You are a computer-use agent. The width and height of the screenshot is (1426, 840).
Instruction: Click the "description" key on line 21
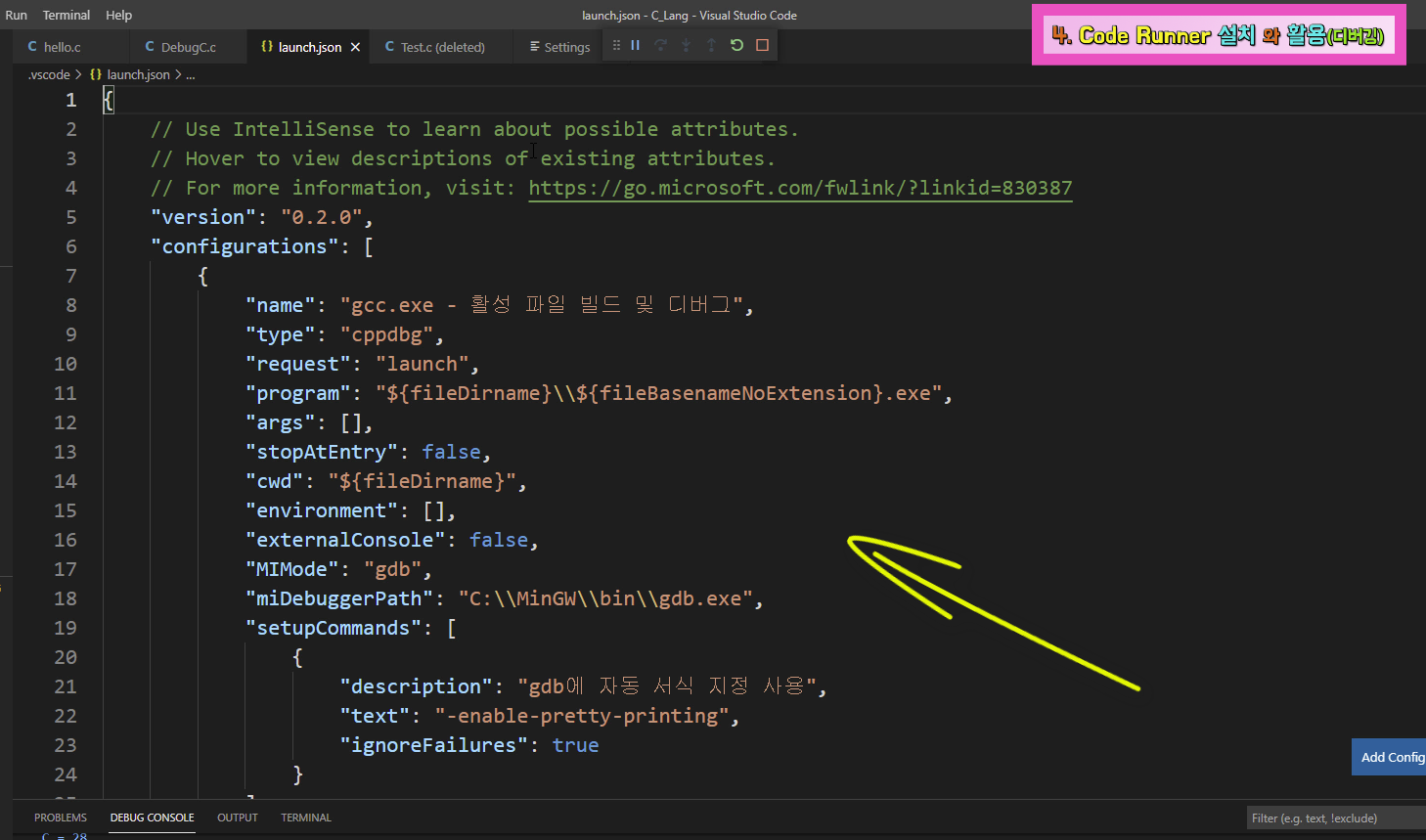tap(417, 686)
